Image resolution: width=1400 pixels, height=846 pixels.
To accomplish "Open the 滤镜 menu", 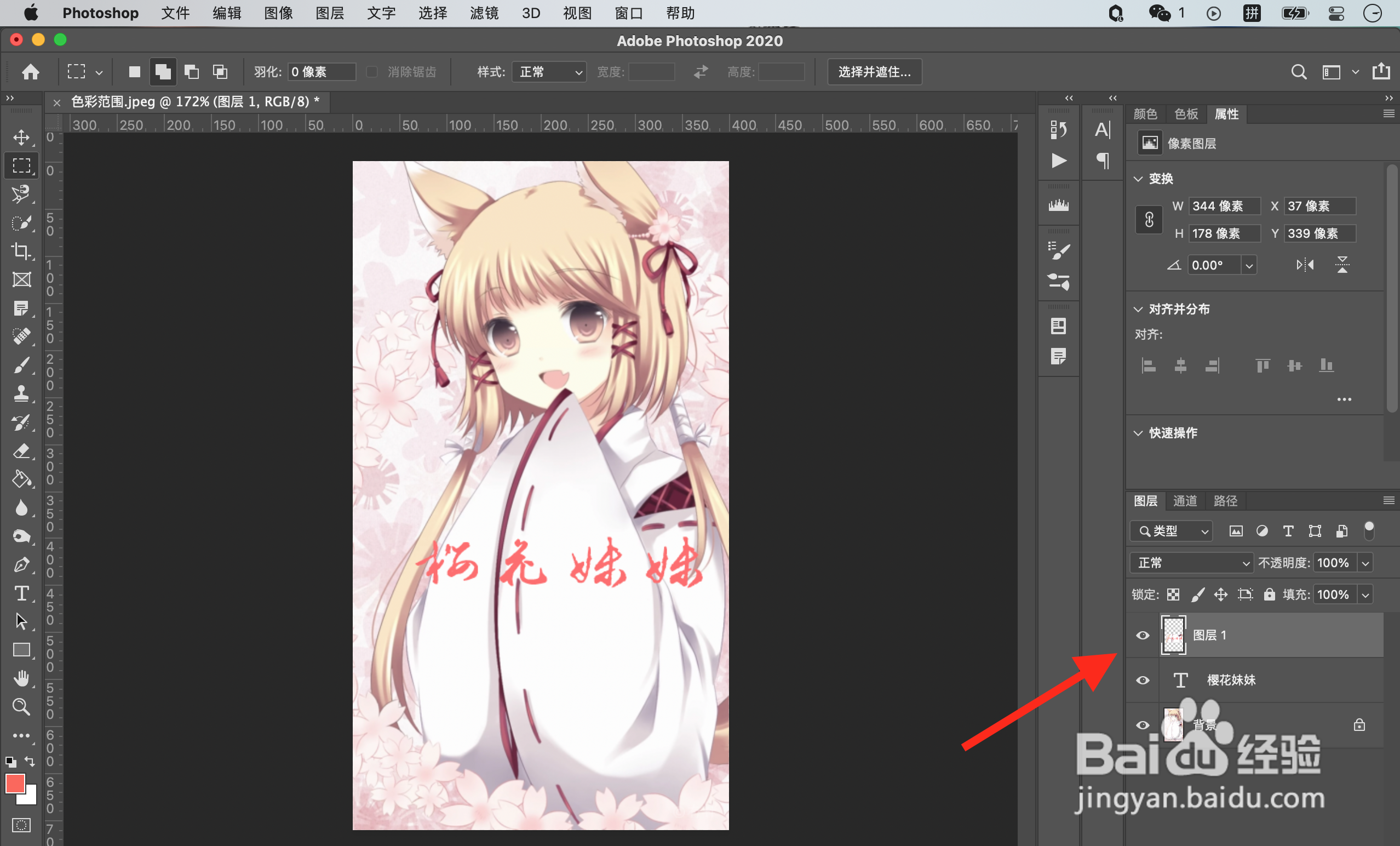I will click(484, 13).
